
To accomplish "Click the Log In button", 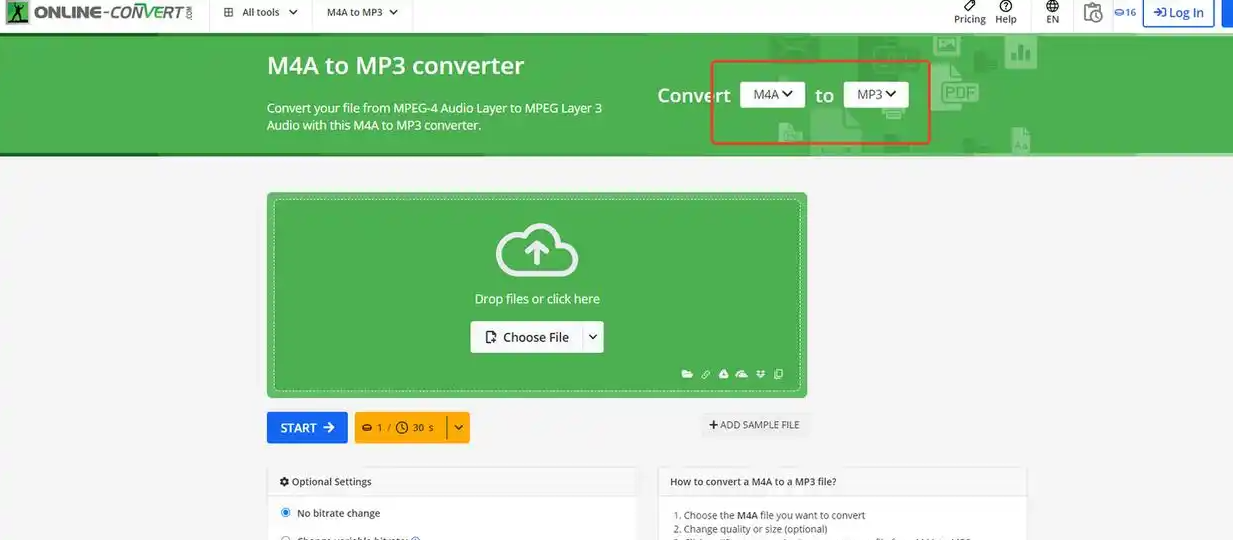I will click(x=1178, y=13).
